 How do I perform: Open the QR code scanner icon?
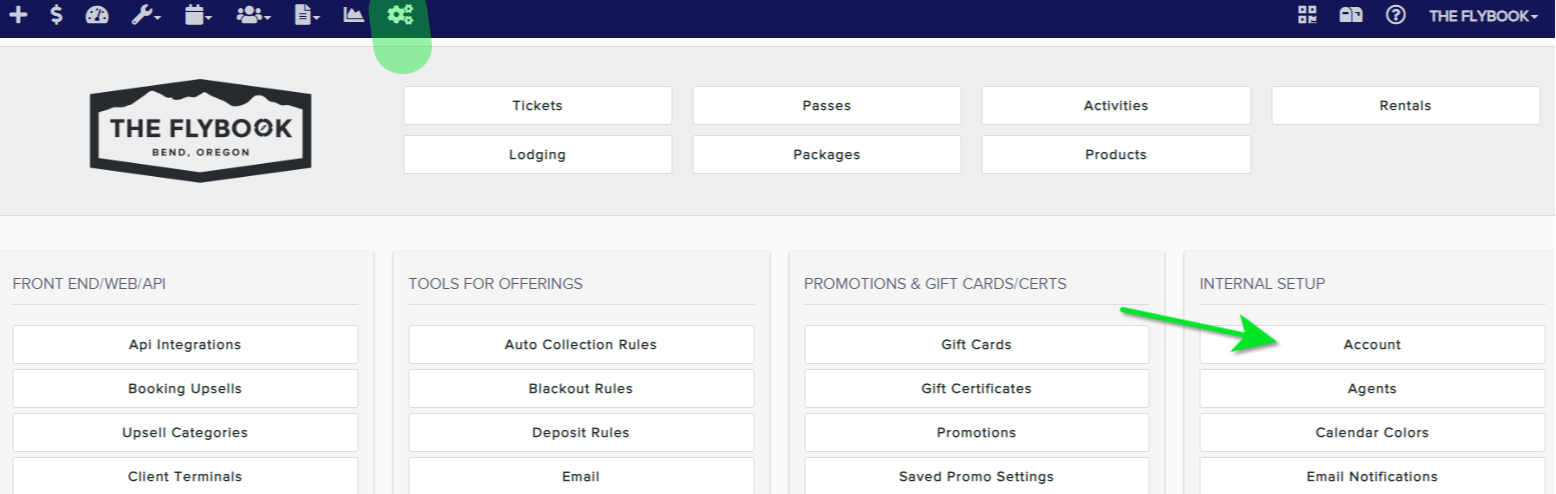pos(1307,15)
